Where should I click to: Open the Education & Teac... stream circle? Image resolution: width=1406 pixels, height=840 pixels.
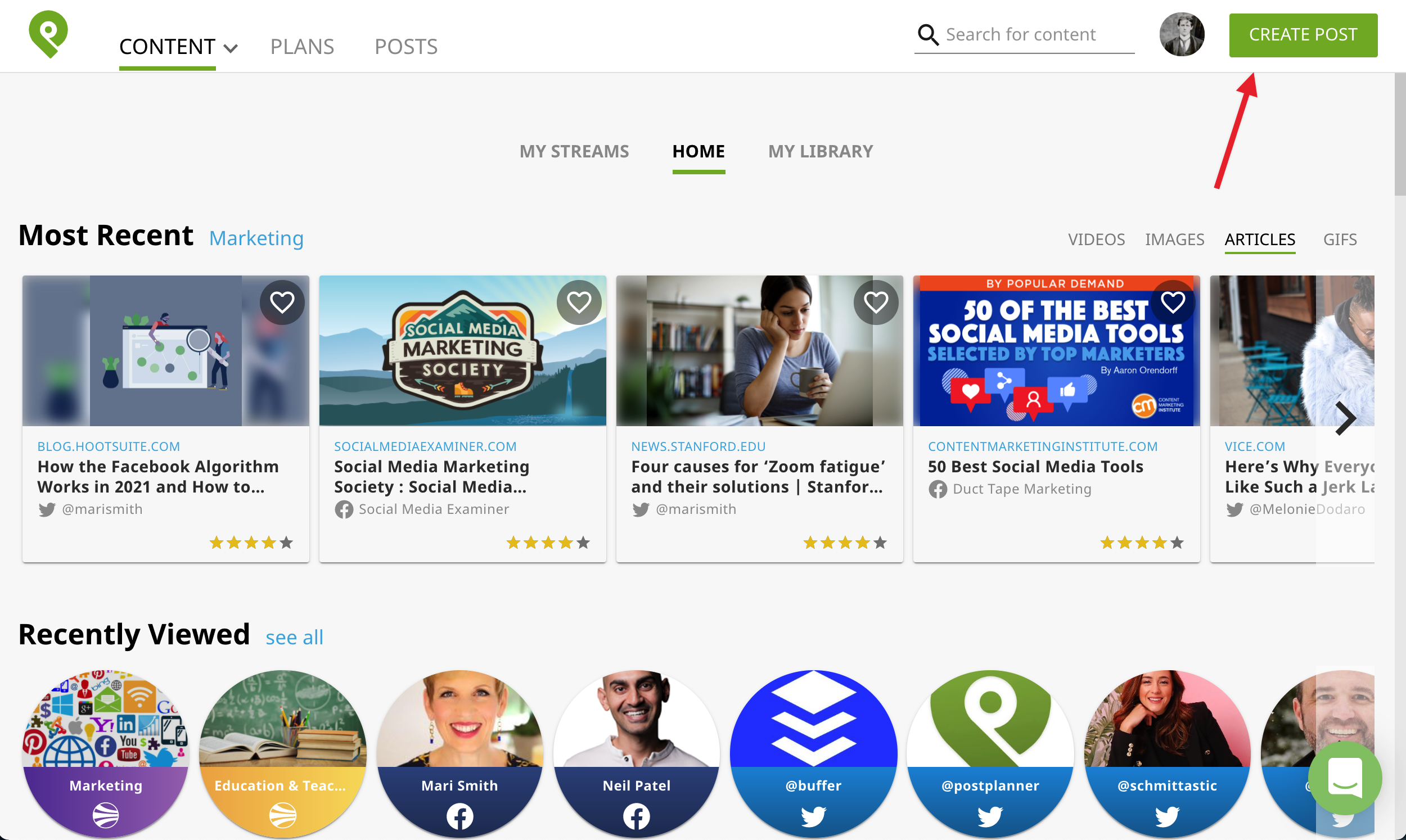[282, 753]
